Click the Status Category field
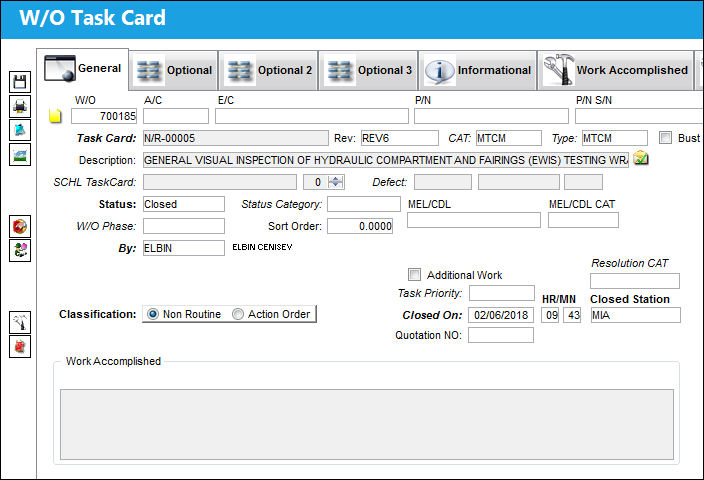This screenshot has width=704, height=480. click(364, 204)
